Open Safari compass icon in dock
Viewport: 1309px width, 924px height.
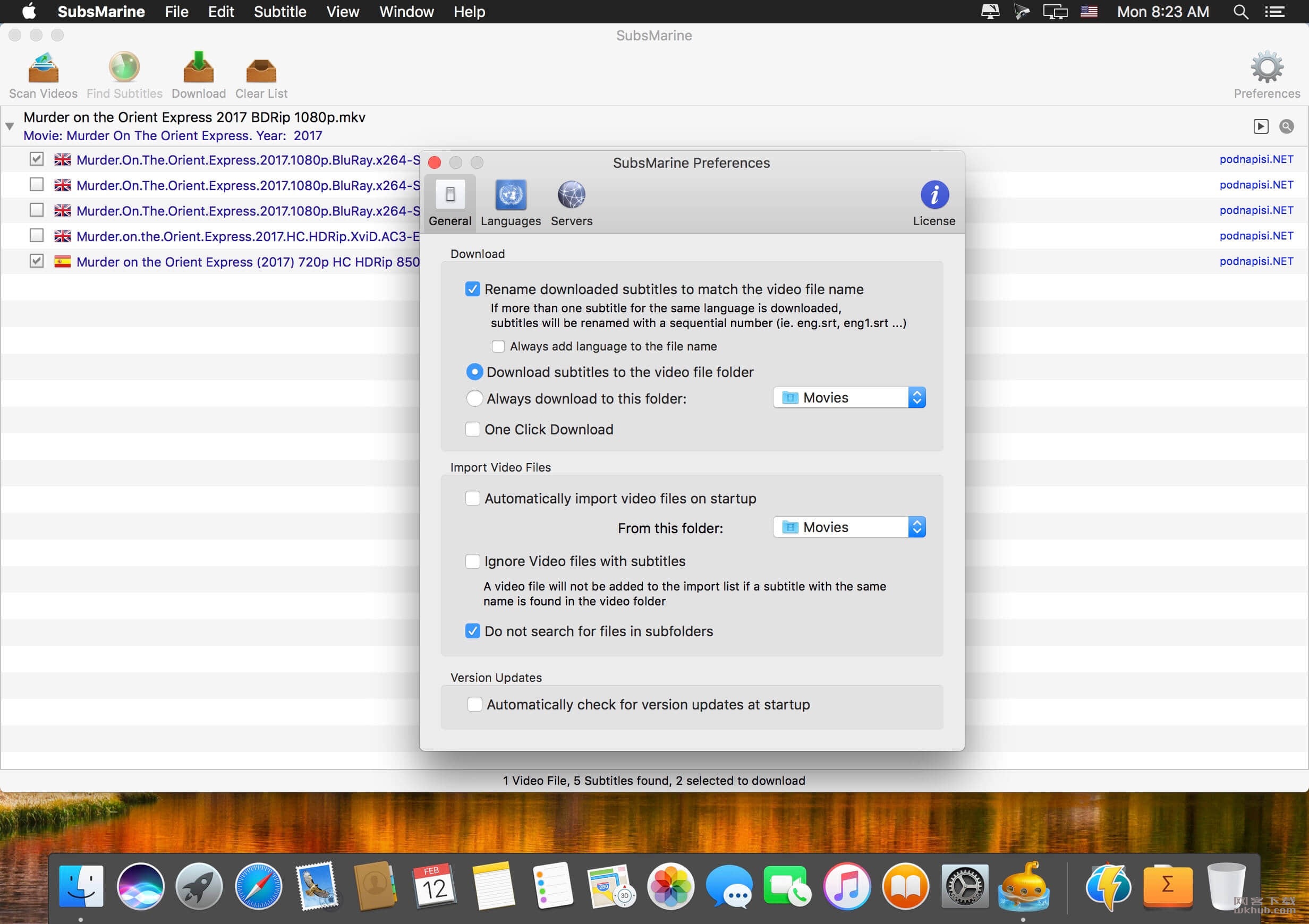(x=258, y=886)
